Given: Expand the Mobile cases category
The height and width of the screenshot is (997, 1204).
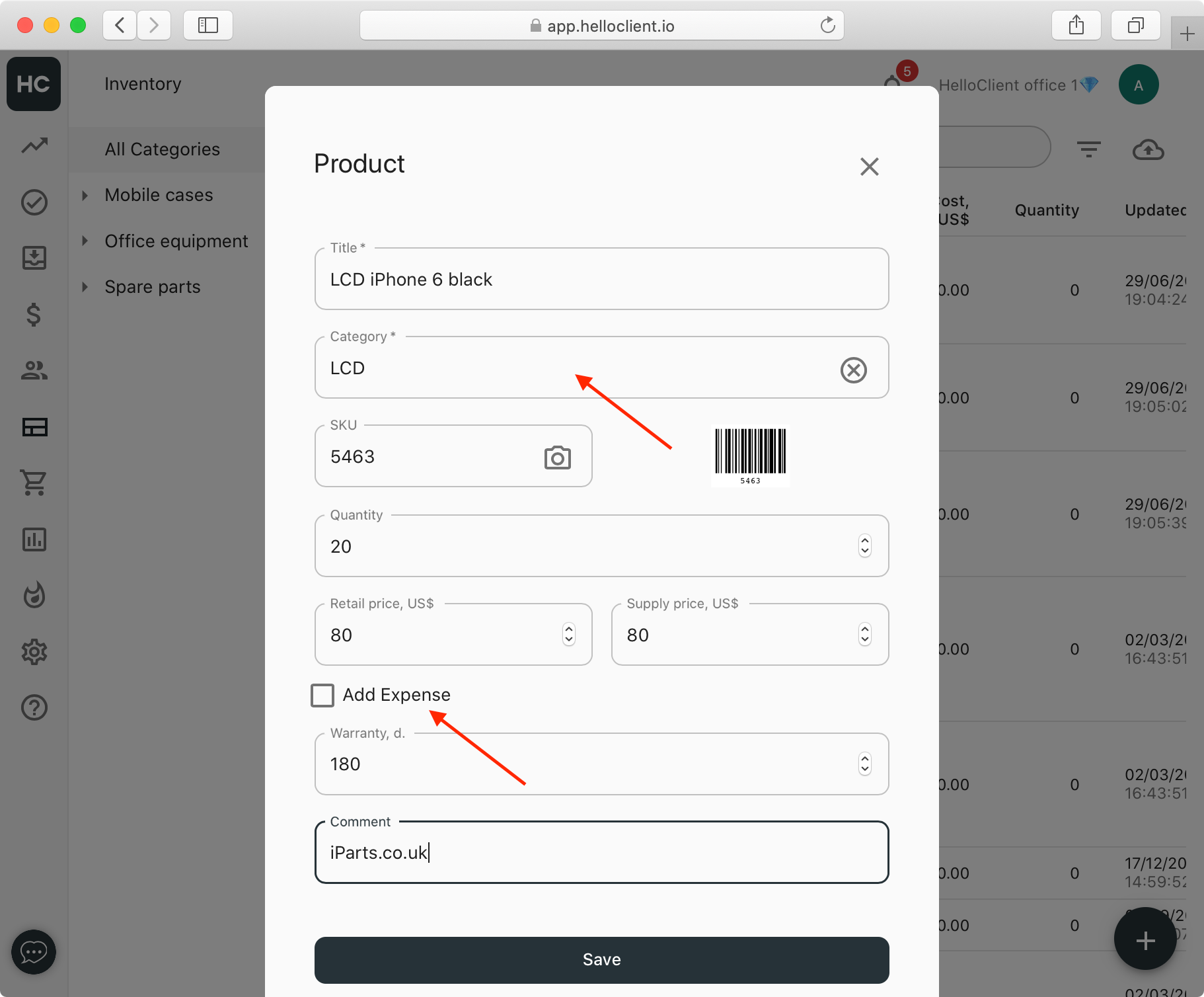Looking at the screenshot, I should pyautogui.click(x=85, y=195).
